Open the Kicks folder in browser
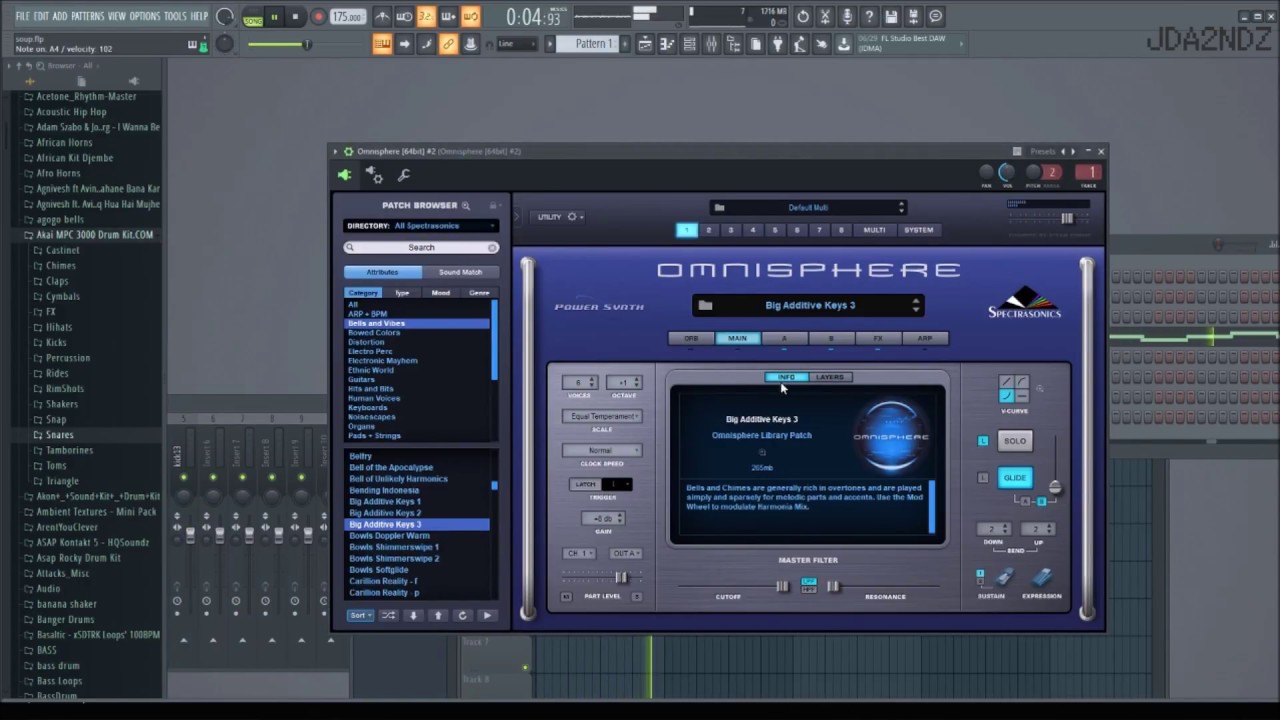1280x720 pixels. [56, 342]
